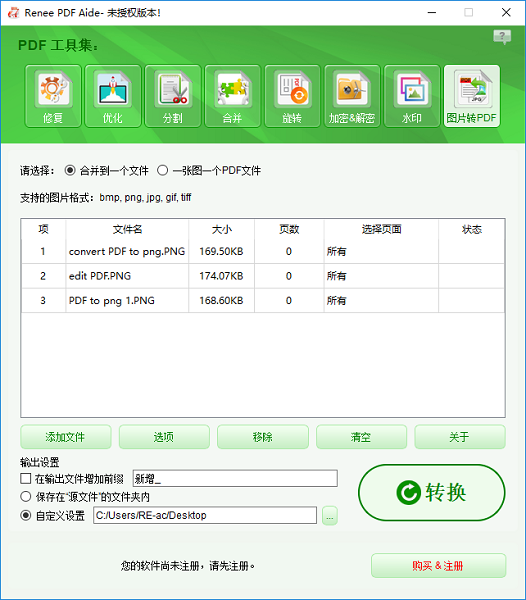
Task: Click the 174.07KB size cell
Action: click(221, 276)
